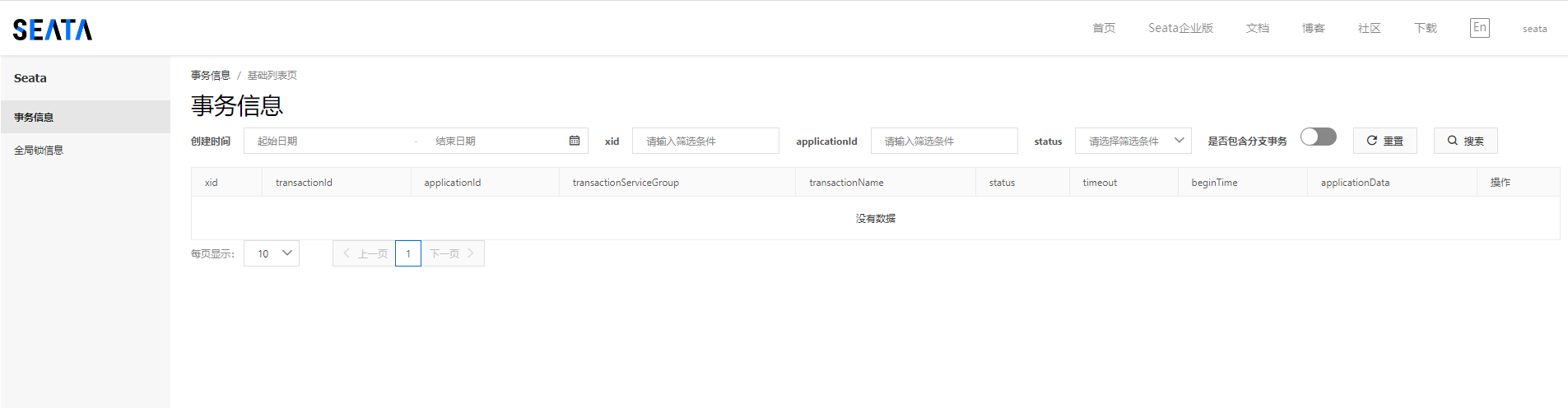Click the 起始日期 start date field
1568x408 pixels.
pos(329,141)
